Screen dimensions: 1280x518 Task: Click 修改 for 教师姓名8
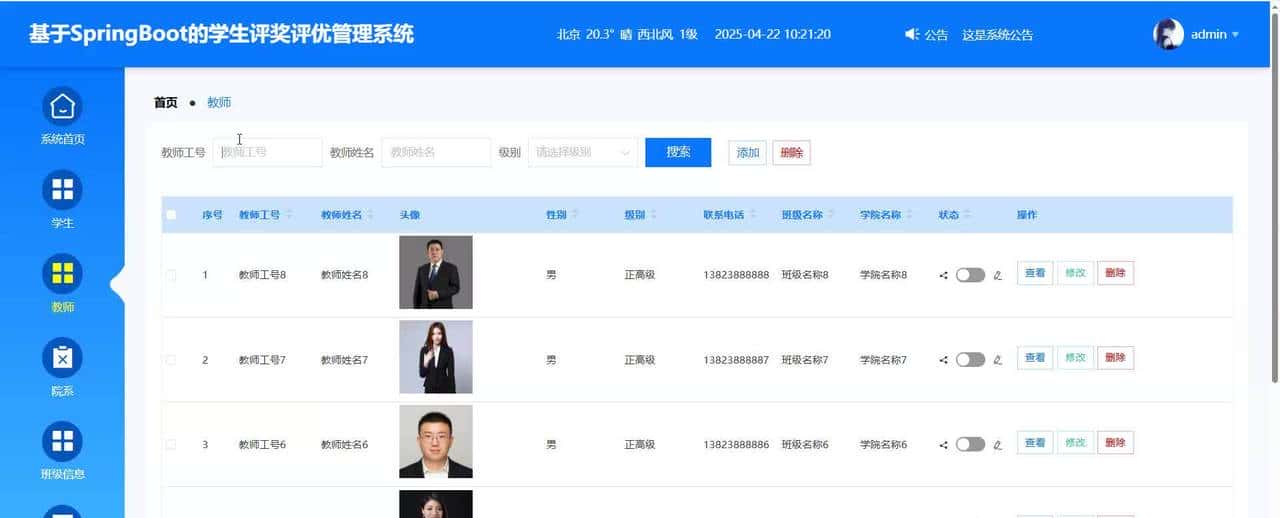1075,273
